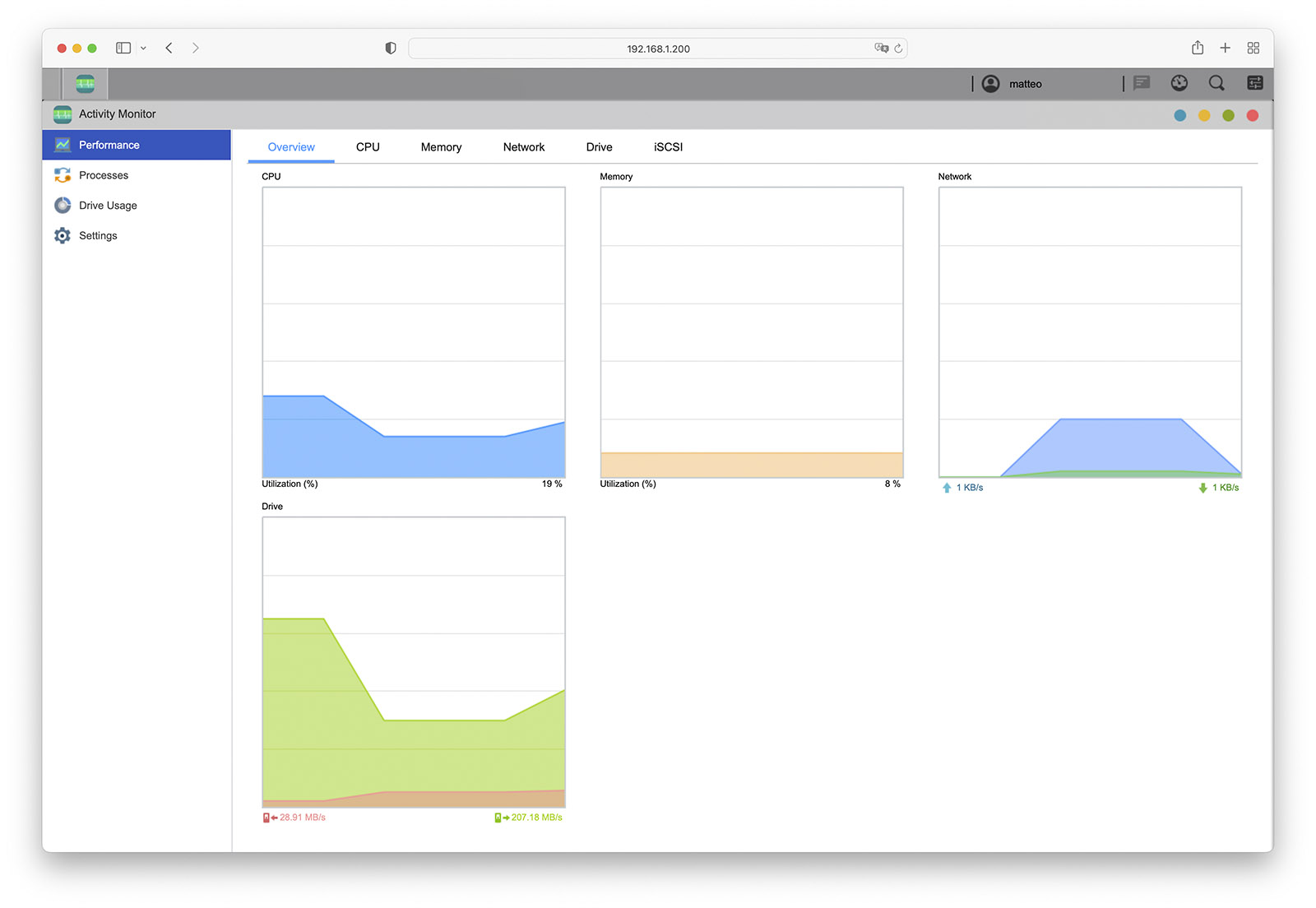This screenshot has height=908, width=1316.
Task: Click the blue help dot in the window header
Action: (x=1180, y=115)
